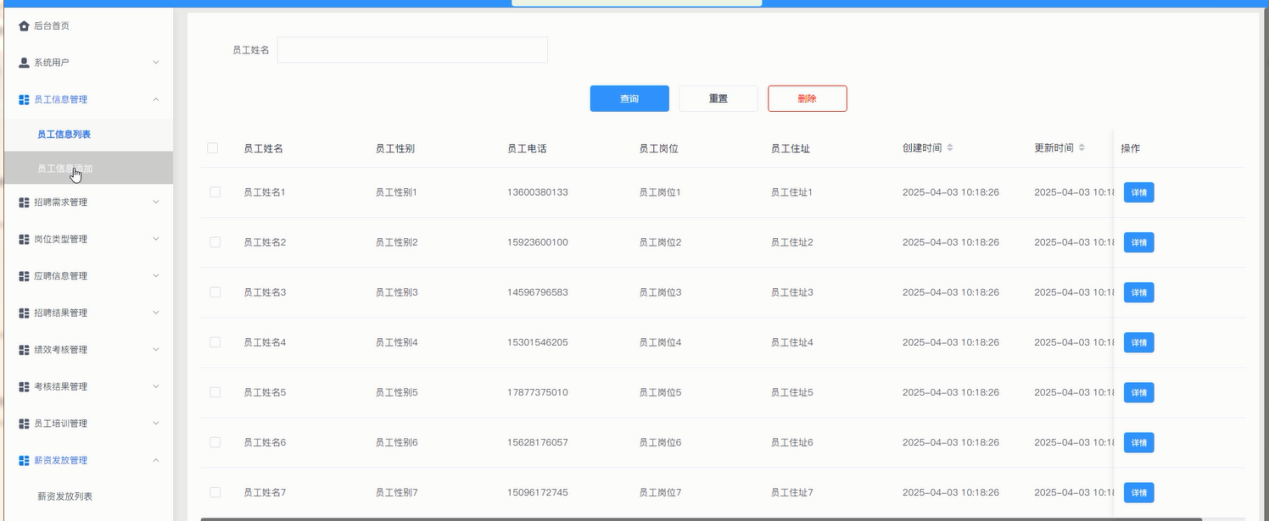Open 详情 for 员工姓名7 row
This screenshot has height=521, width=1269.
point(1139,492)
